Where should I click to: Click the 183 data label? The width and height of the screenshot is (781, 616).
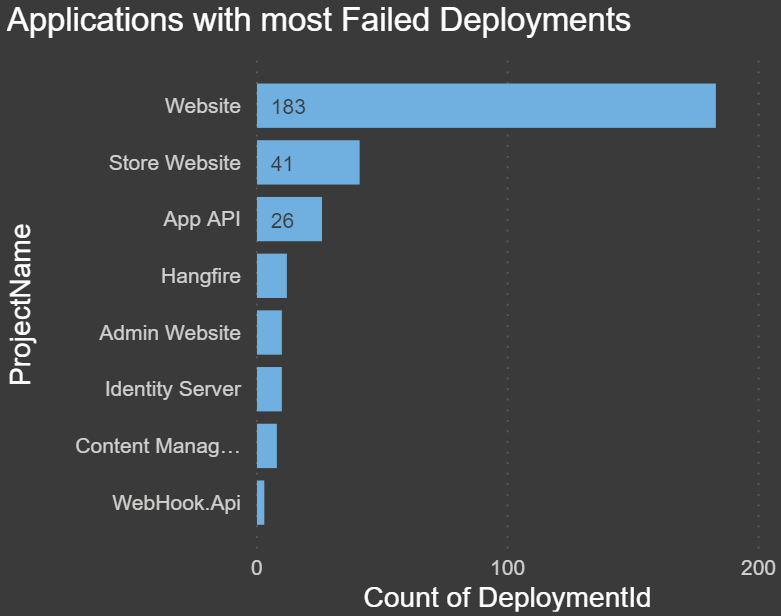tap(288, 107)
